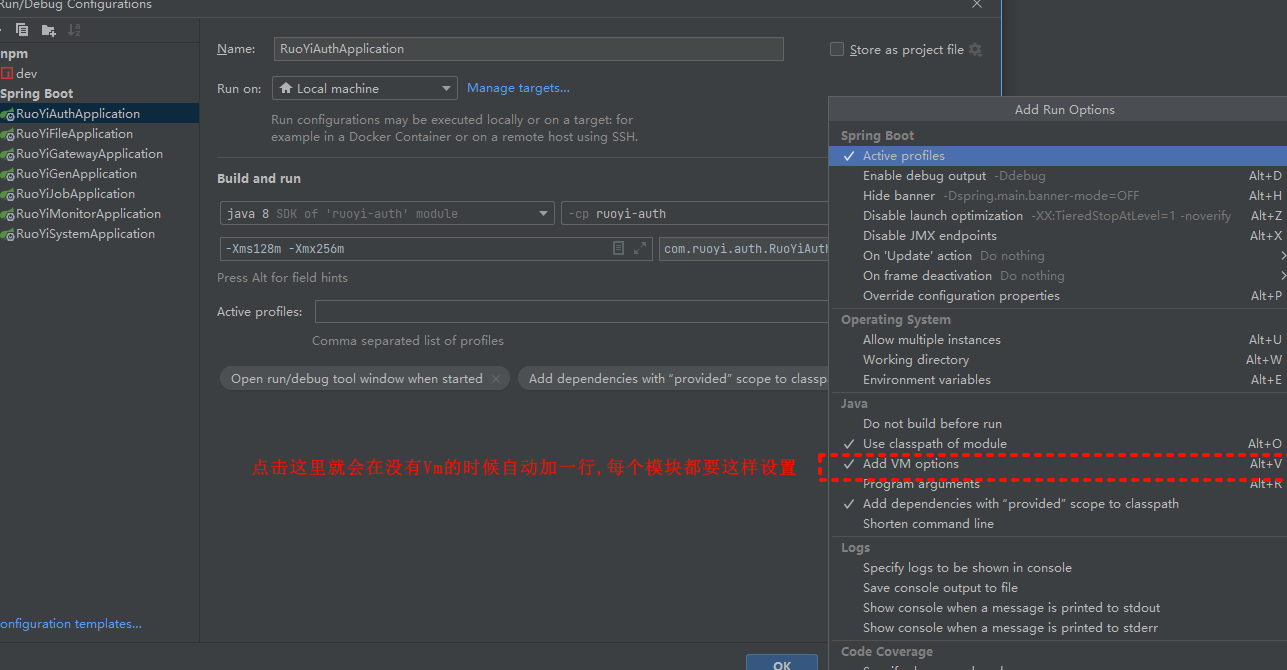The height and width of the screenshot is (670, 1287).
Task: Choose Shorten command line
Action: coord(1058,524)
